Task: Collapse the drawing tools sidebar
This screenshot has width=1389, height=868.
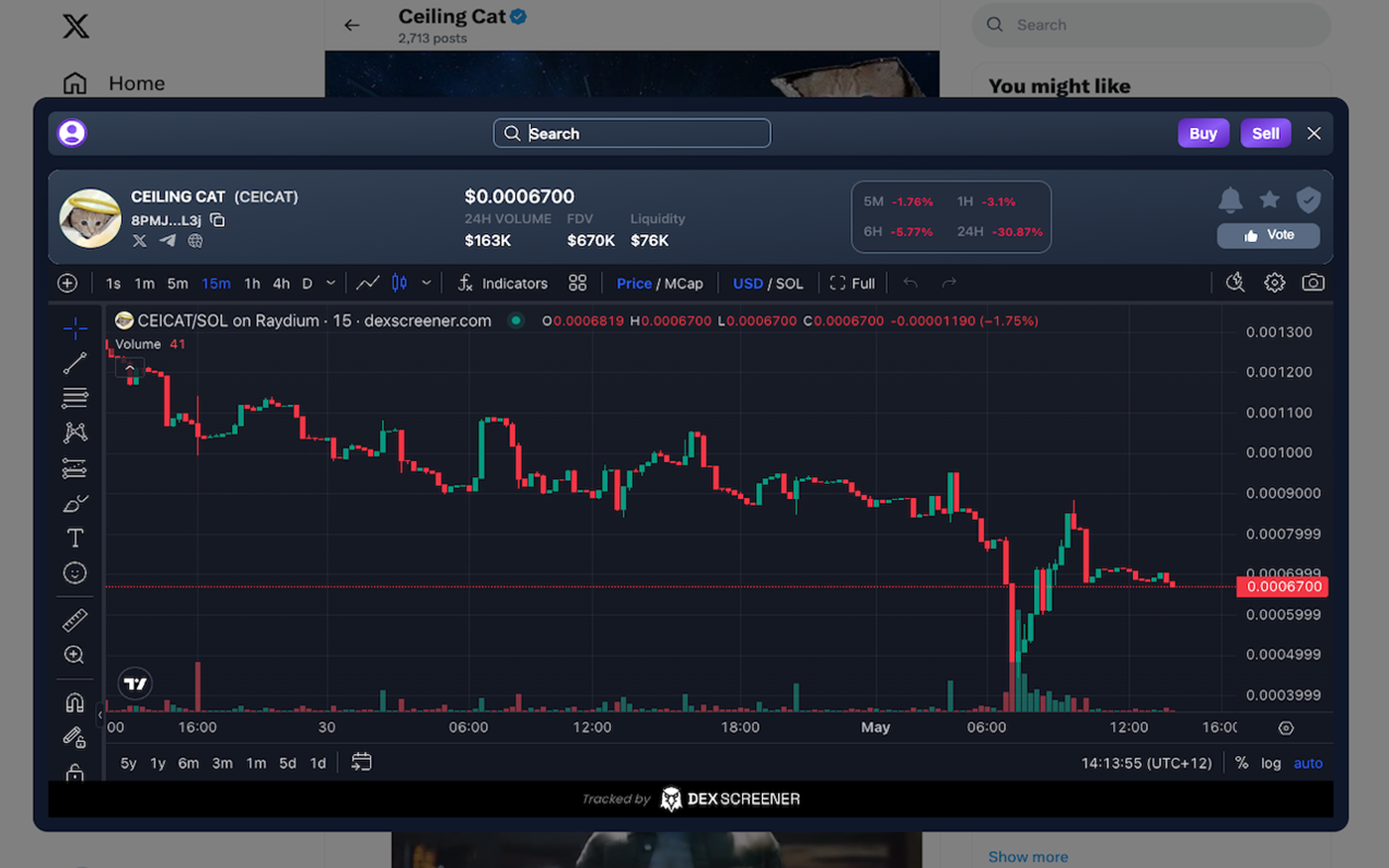Action: 99,713
